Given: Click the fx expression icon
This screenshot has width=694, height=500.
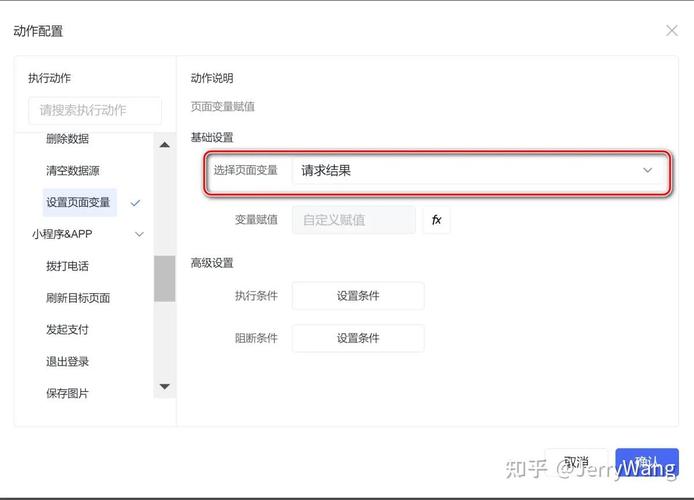Looking at the screenshot, I should coord(436,220).
